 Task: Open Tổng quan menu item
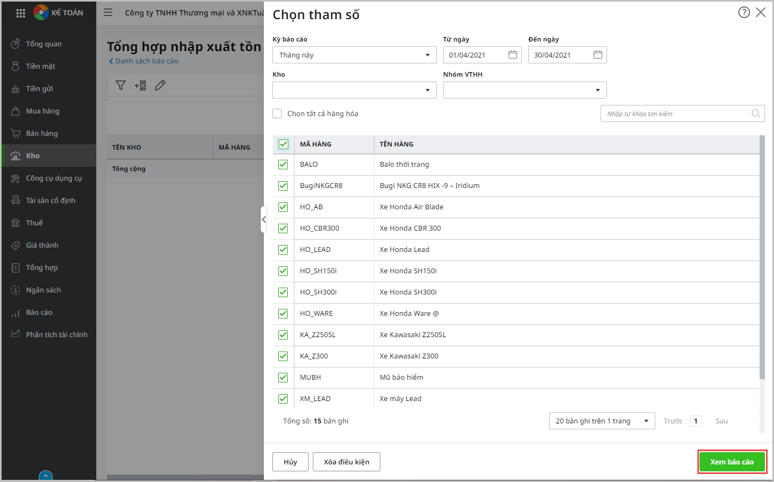48,44
